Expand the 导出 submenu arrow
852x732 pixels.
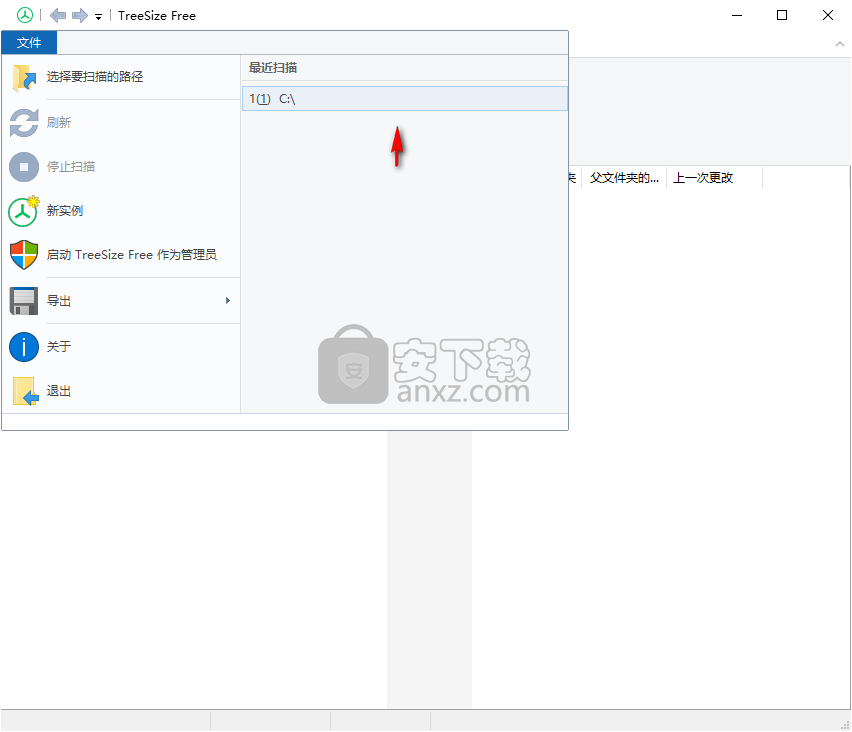(228, 301)
